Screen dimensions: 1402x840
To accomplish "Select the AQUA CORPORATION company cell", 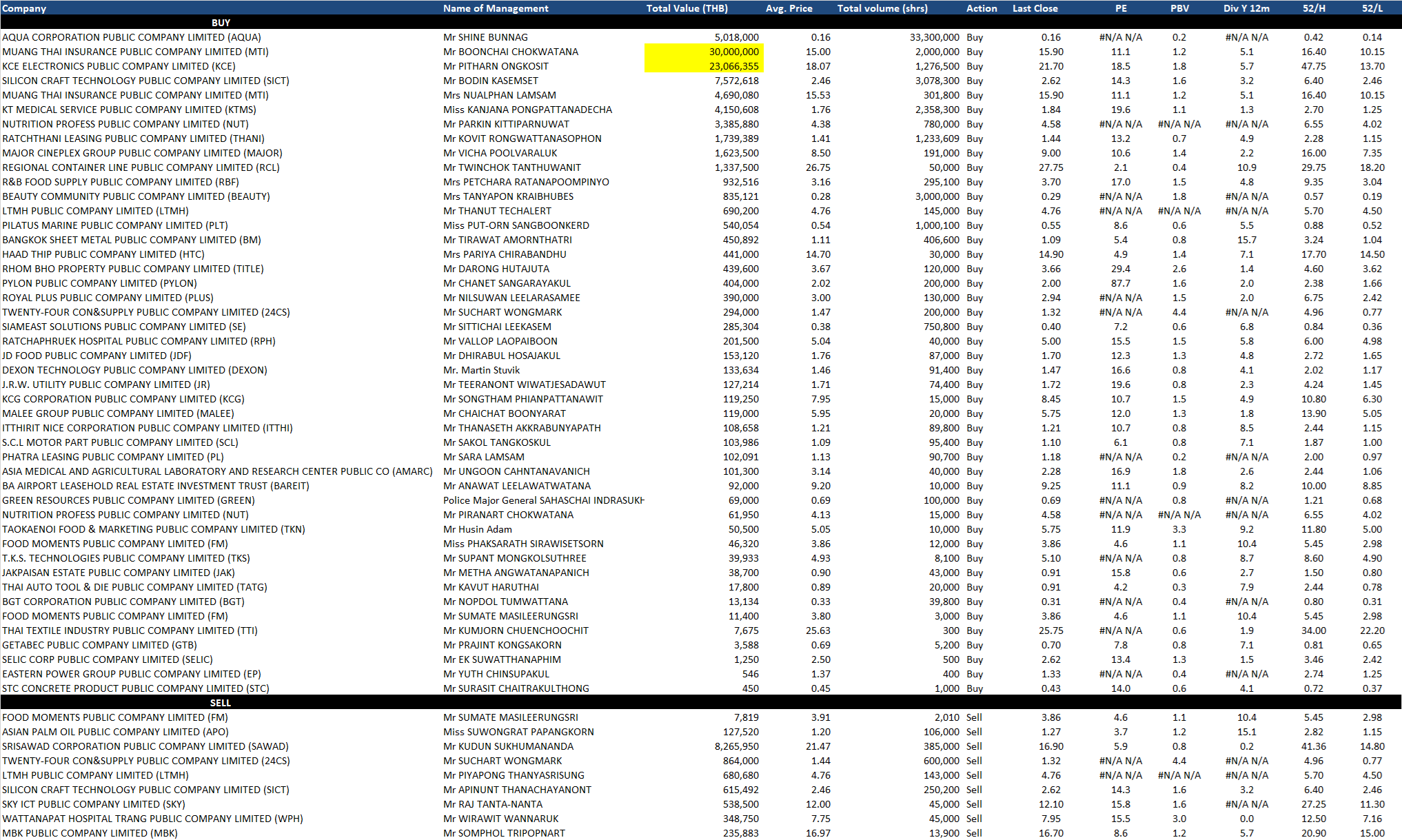I will click(x=132, y=37).
